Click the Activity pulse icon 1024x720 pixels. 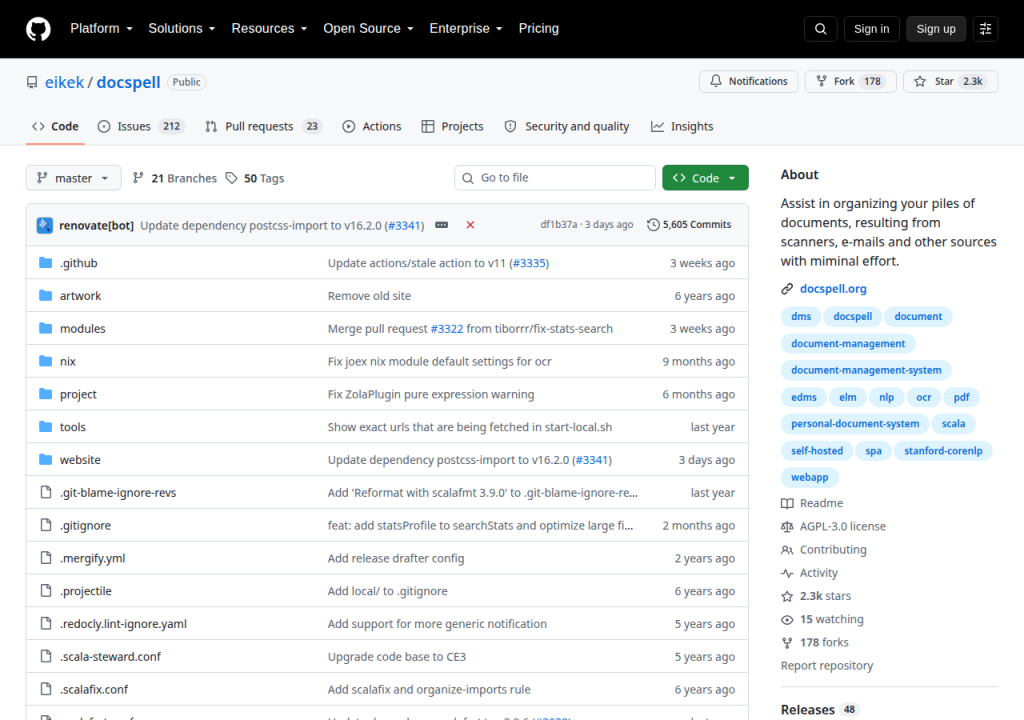[x=787, y=573]
